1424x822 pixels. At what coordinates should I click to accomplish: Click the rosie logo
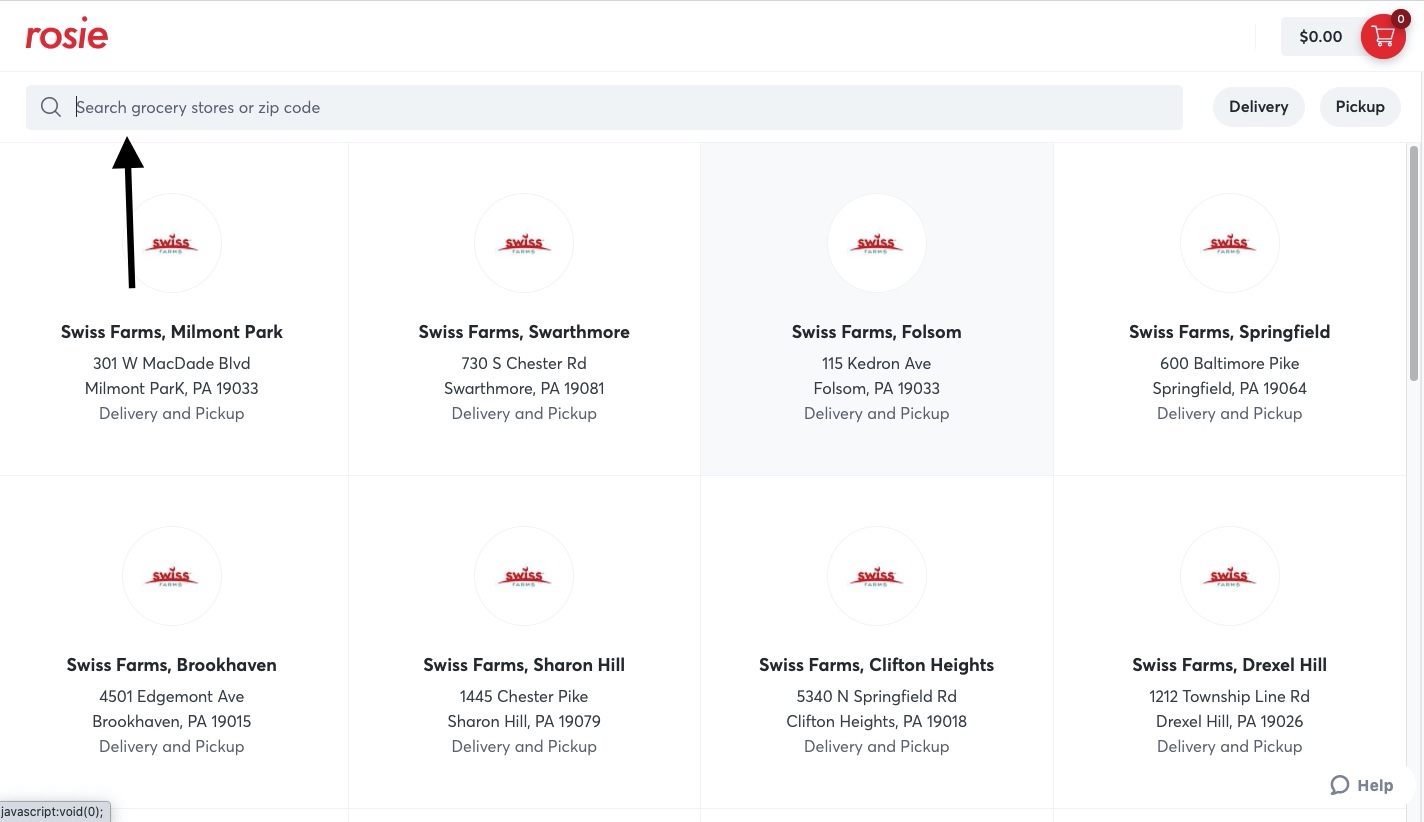pyautogui.click(x=67, y=36)
